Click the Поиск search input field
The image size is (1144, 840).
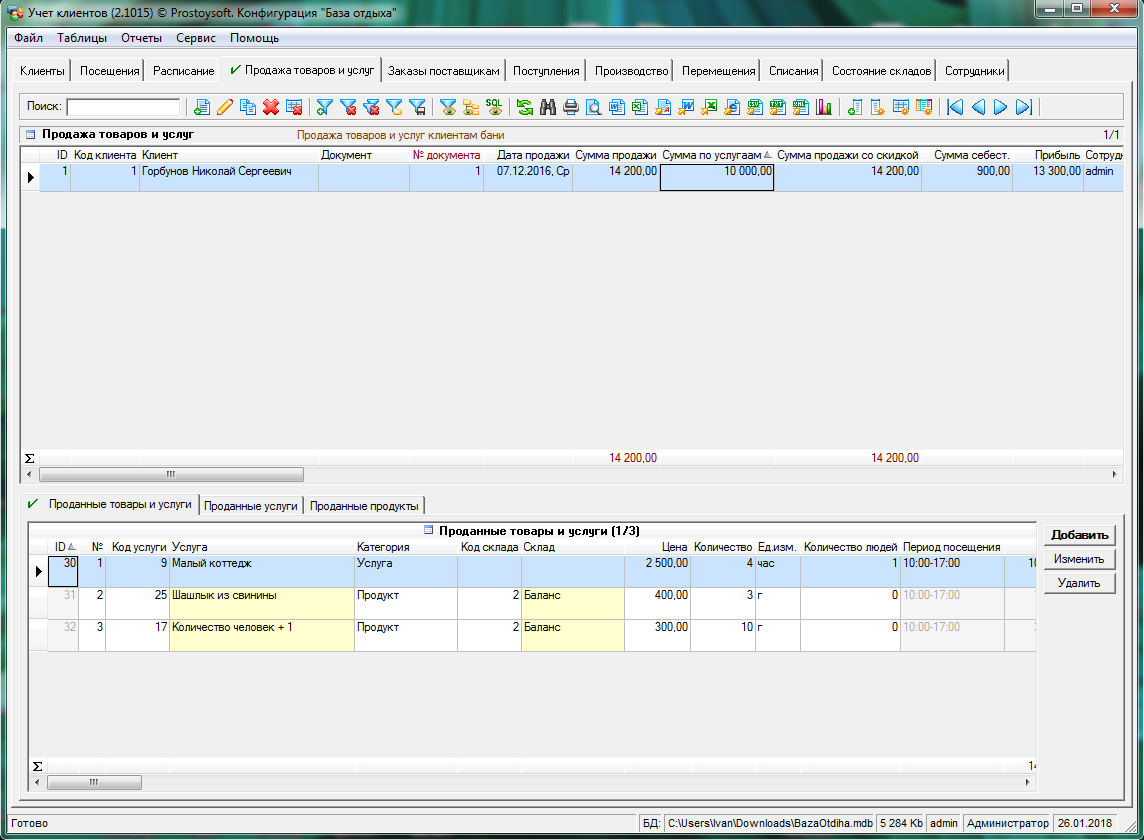coord(123,107)
